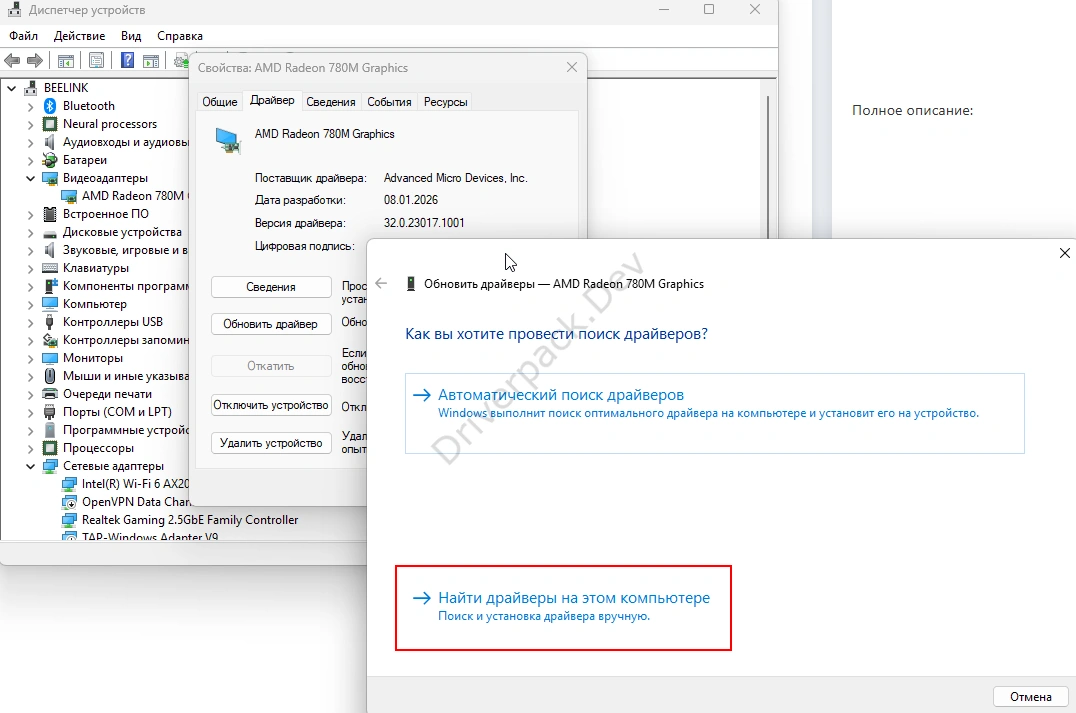Click the Процессоры processor icon
The image size is (1076, 713).
tap(49, 448)
